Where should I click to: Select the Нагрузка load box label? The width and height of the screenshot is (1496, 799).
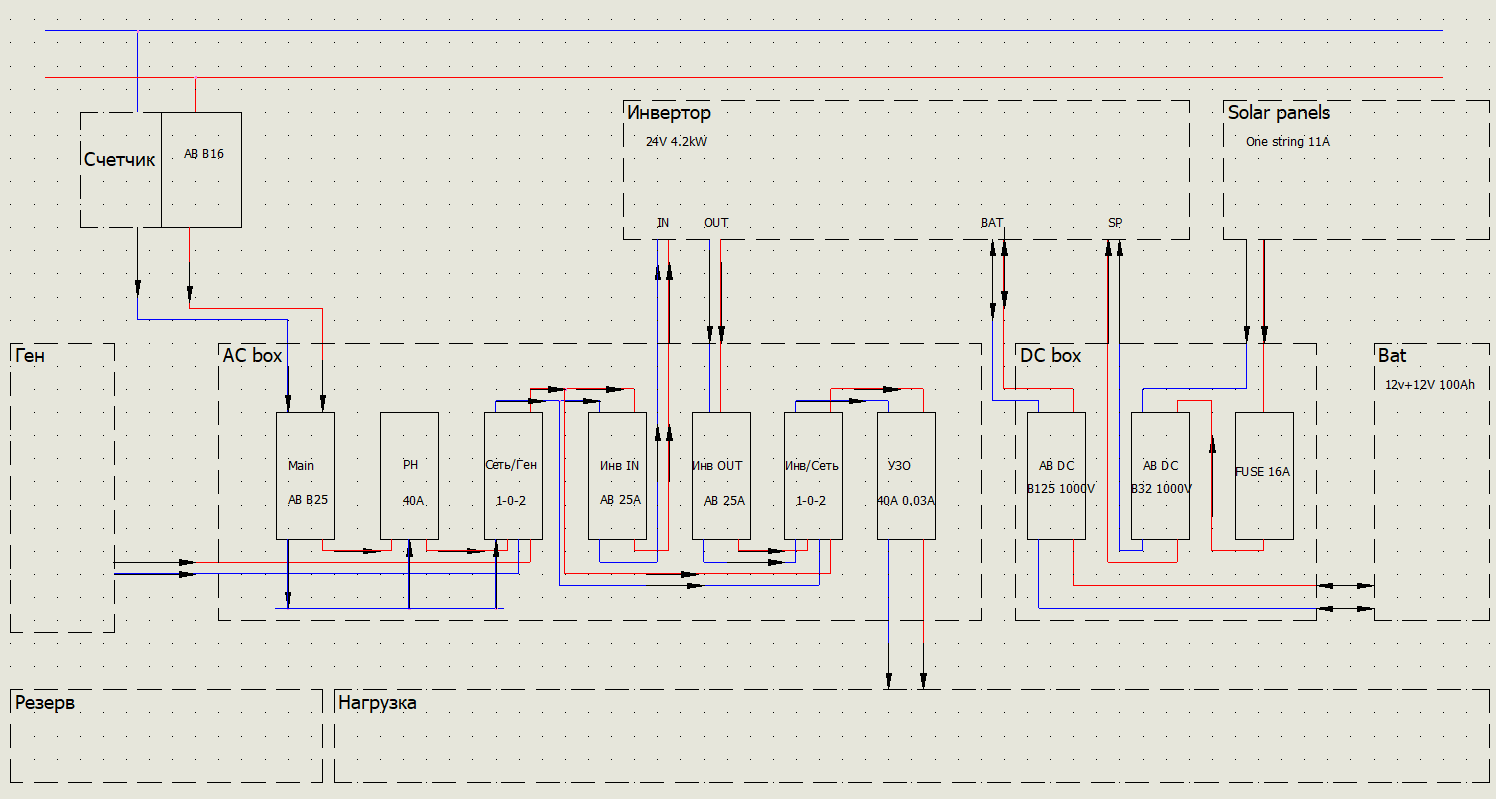click(x=377, y=703)
